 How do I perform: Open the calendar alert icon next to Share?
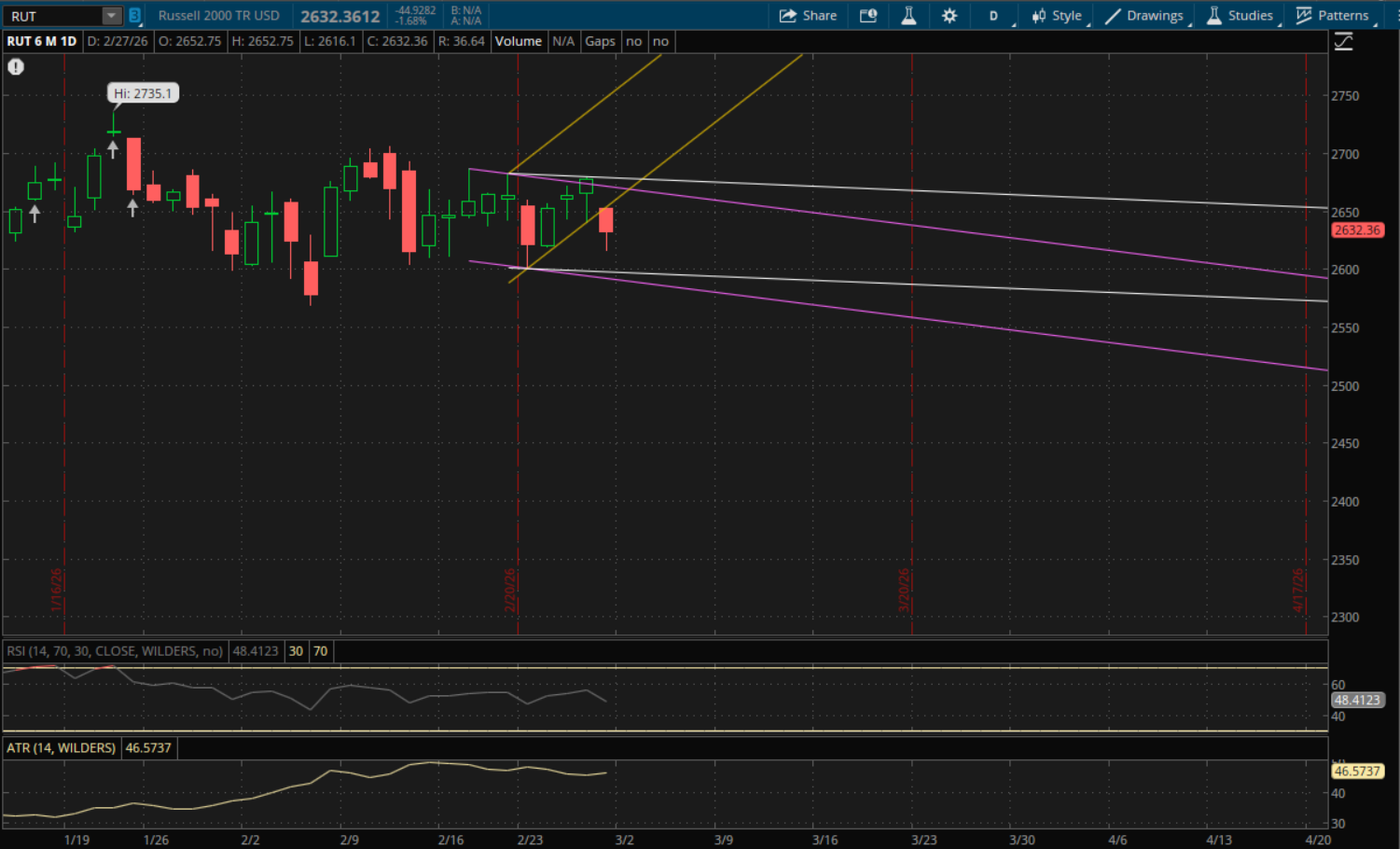[868, 16]
